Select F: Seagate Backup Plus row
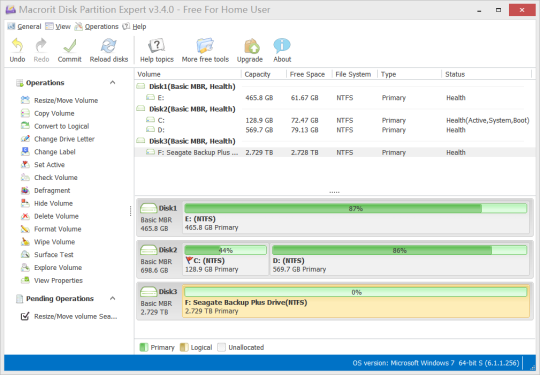 tap(335, 152)
